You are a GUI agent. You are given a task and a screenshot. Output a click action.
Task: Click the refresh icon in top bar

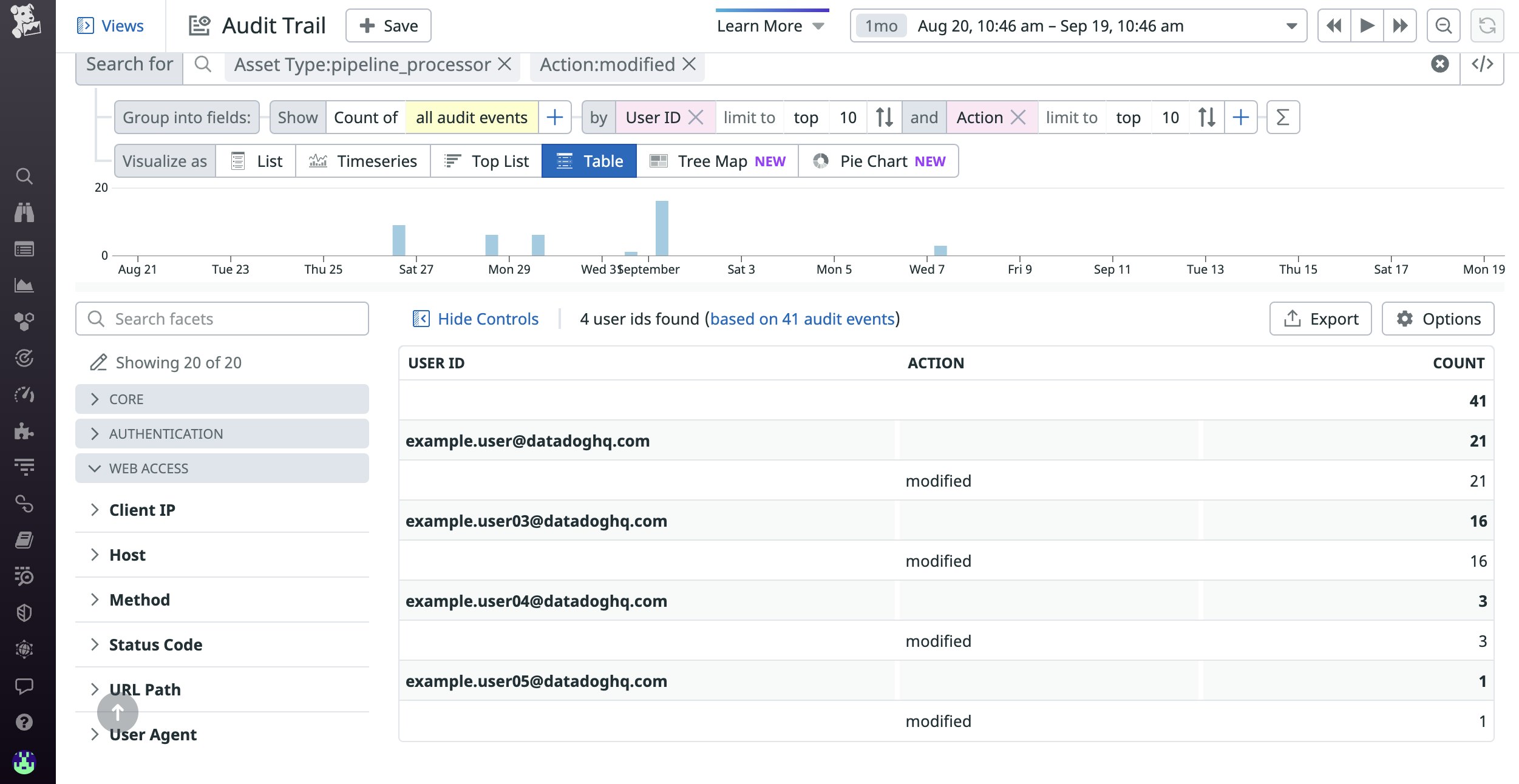click(x=1486, y=26)
